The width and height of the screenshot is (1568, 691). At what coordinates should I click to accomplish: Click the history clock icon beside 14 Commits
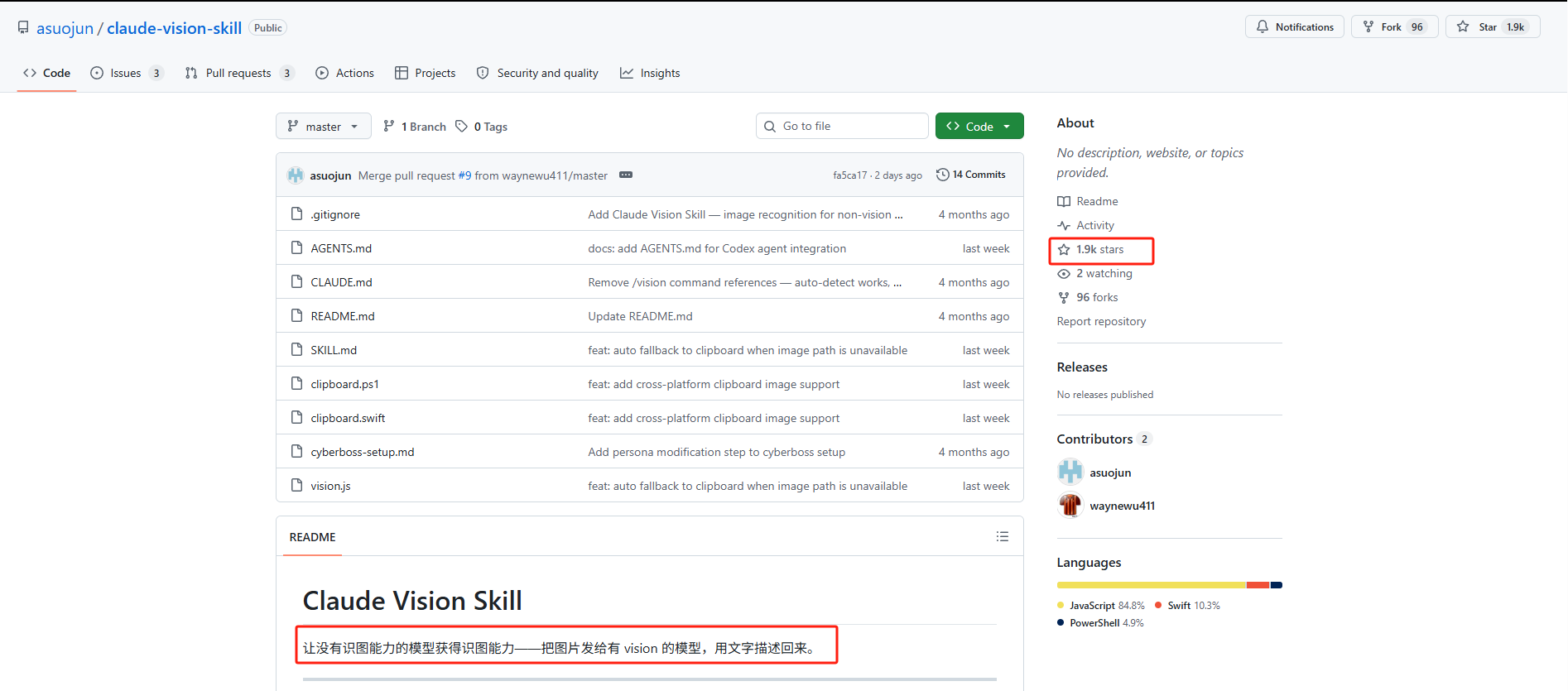click(942, 175)
